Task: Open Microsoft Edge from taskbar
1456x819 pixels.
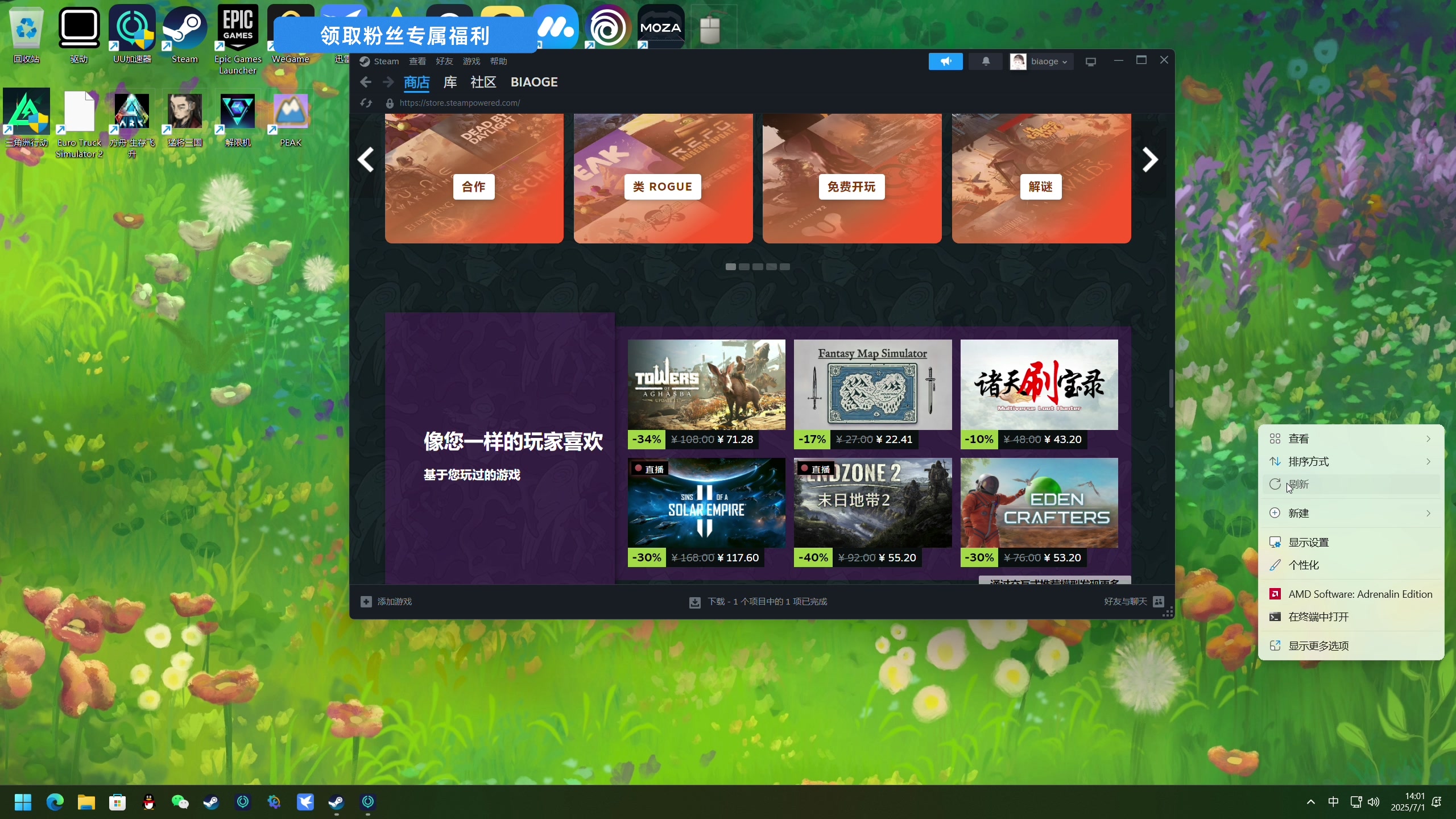Action: coord(55,803)
